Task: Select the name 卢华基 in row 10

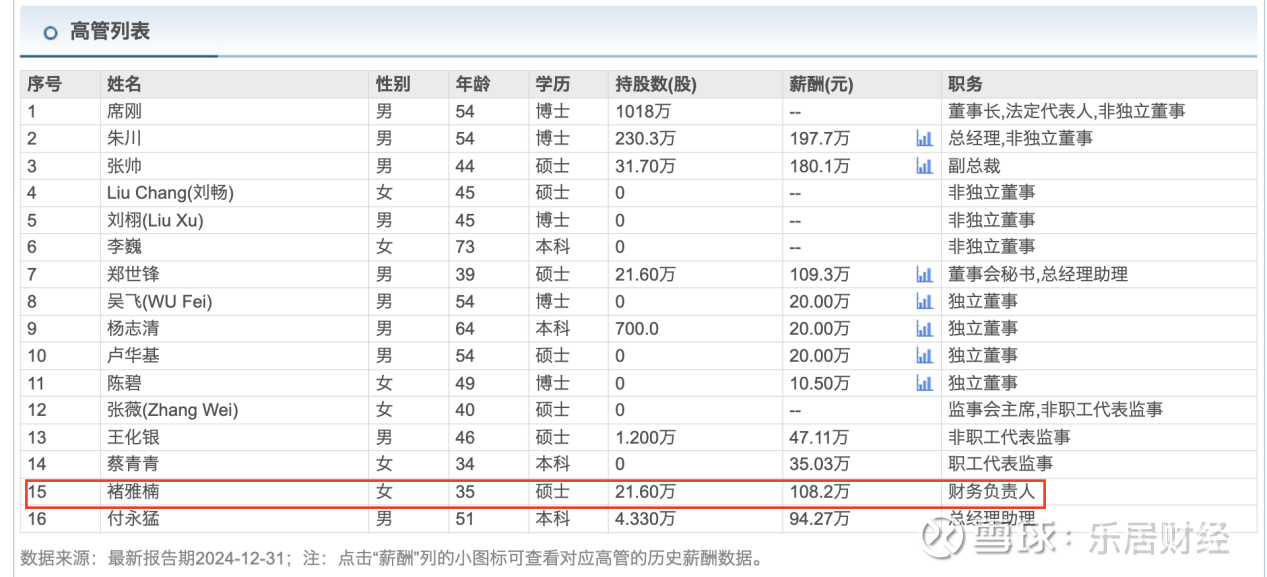Action: click(133, 355)
